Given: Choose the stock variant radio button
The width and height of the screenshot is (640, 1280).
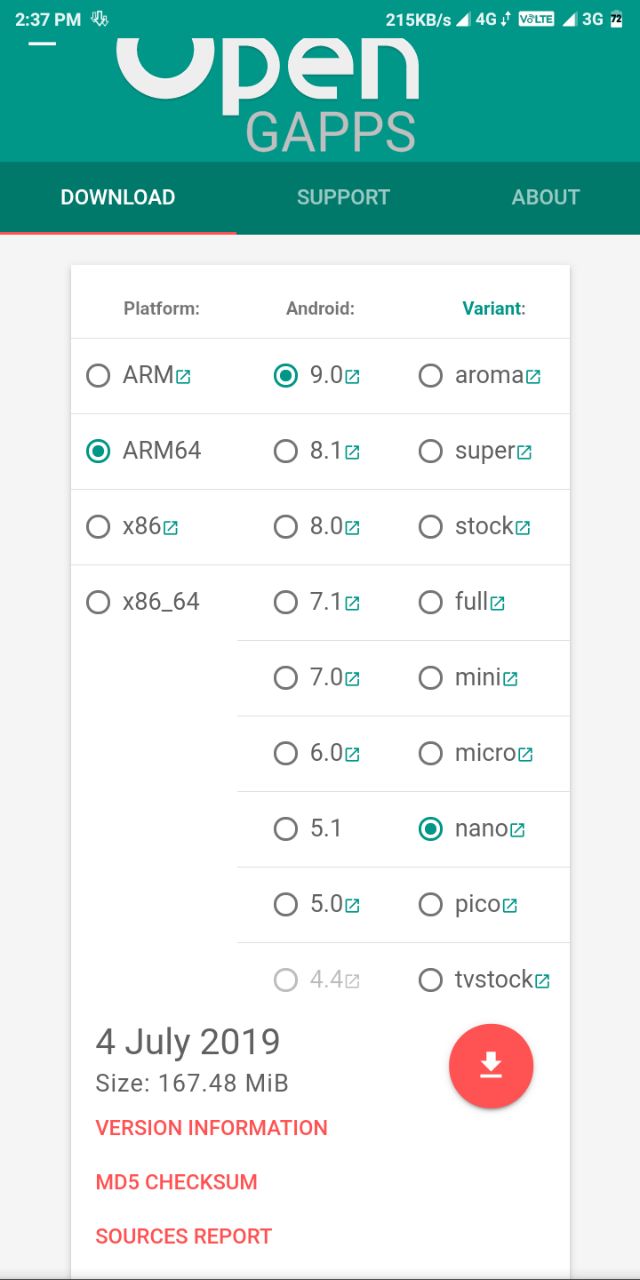Looking at the screenshot, I should pyautogui.click(x=430, y=527).
